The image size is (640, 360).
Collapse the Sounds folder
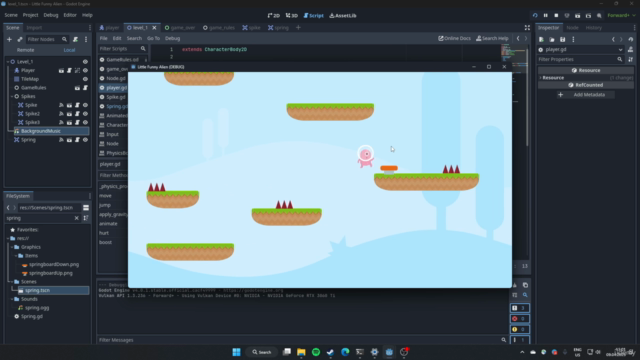point(12,299)
